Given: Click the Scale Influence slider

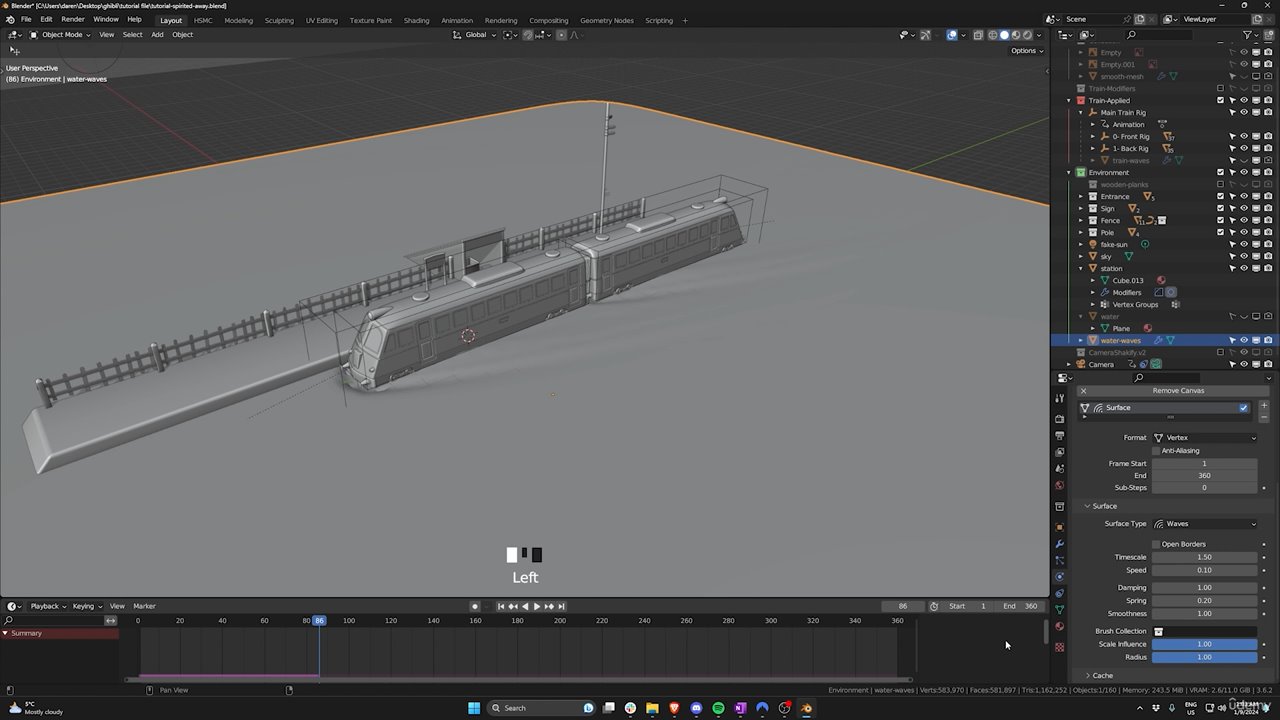Looking at the screenshot, I should 1204,644.
